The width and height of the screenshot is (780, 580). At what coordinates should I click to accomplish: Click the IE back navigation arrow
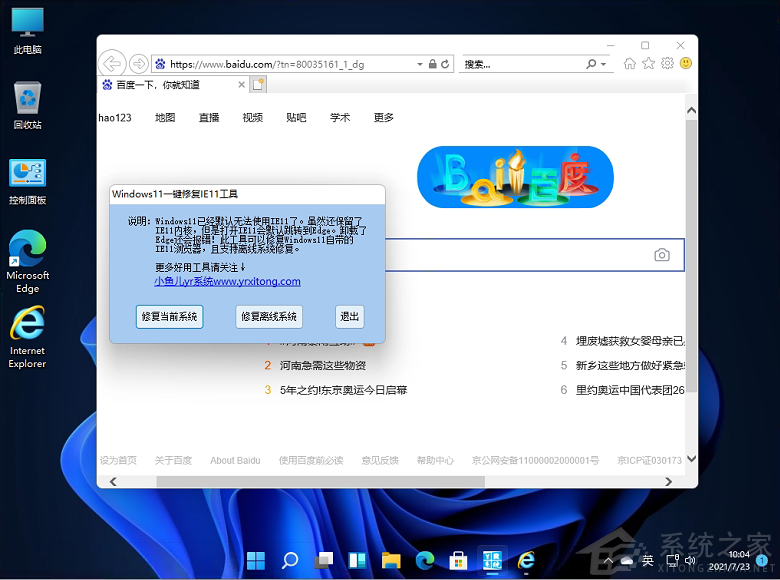click(113, 64)
